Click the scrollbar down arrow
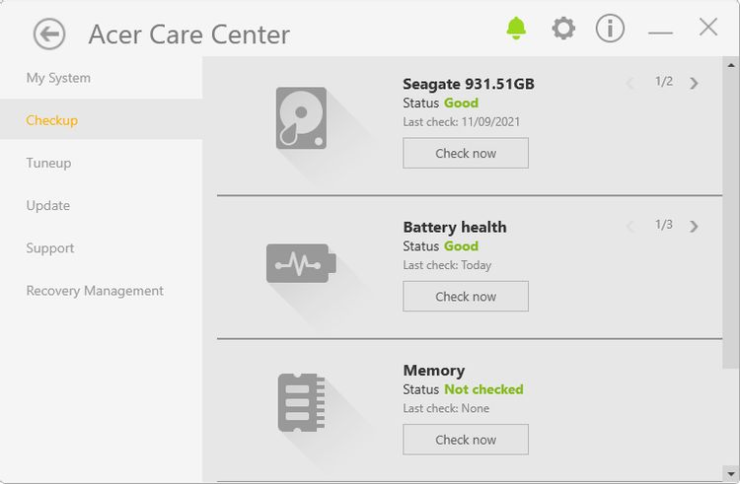The height and width of the screenshot is (484, 740). tap(731, 474)
